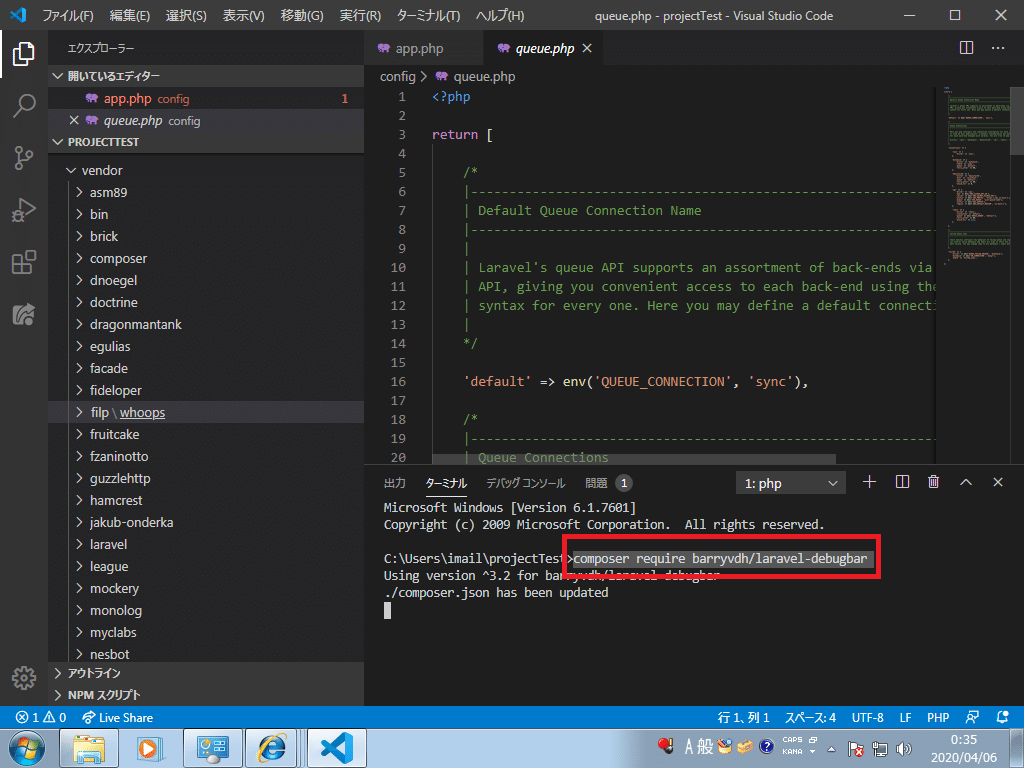
Task: Split the terminal pane
Action: click(902, 482)
